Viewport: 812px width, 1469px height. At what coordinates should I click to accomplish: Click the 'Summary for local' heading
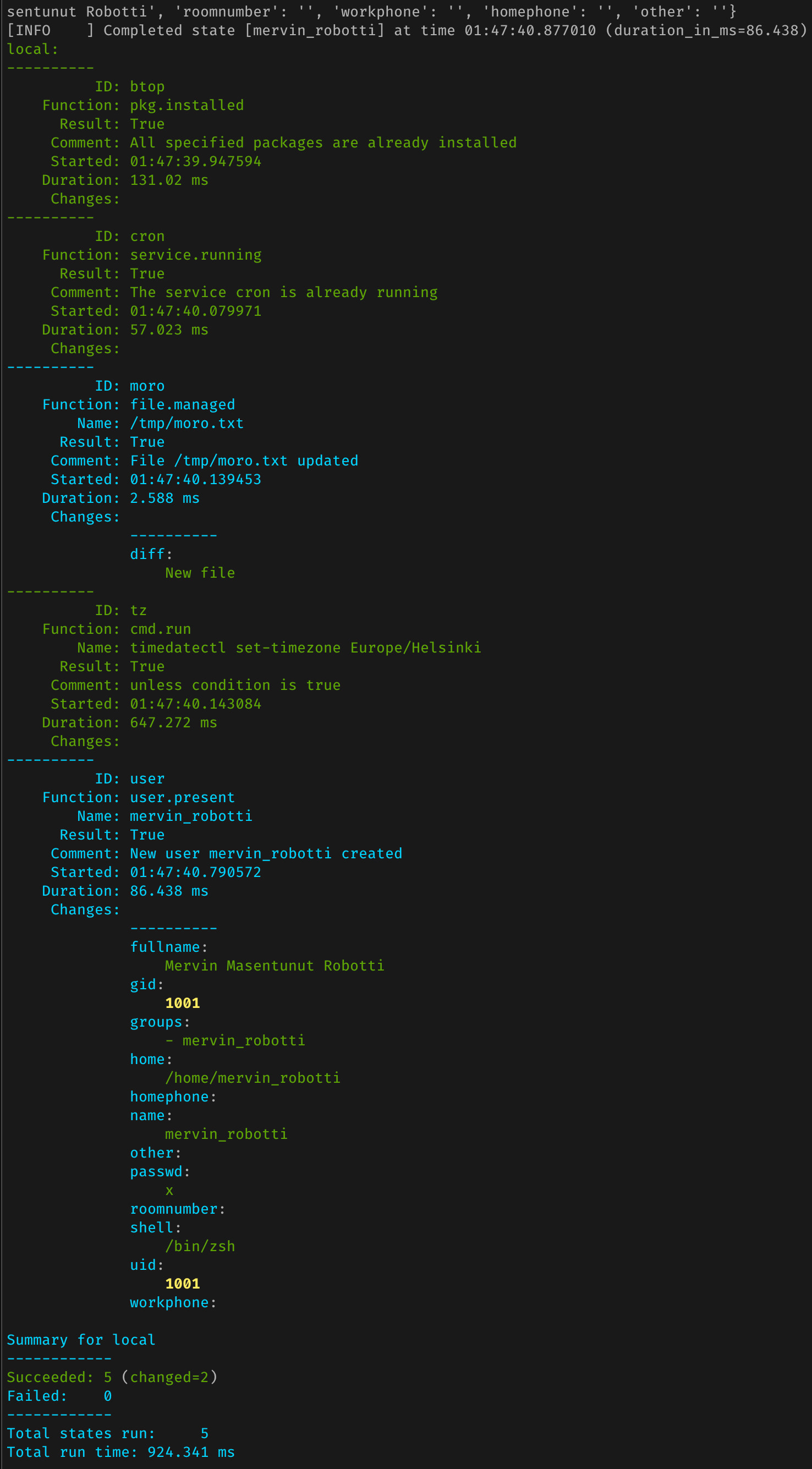pyautogui.click(x=81, y=1340)
